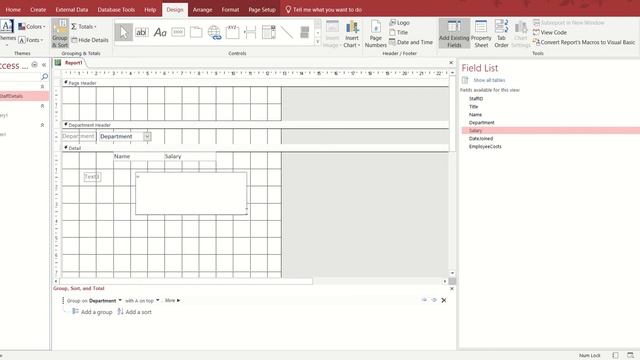Select the Button control
This screenshot has height=360, width=640.
coord(178,32)
